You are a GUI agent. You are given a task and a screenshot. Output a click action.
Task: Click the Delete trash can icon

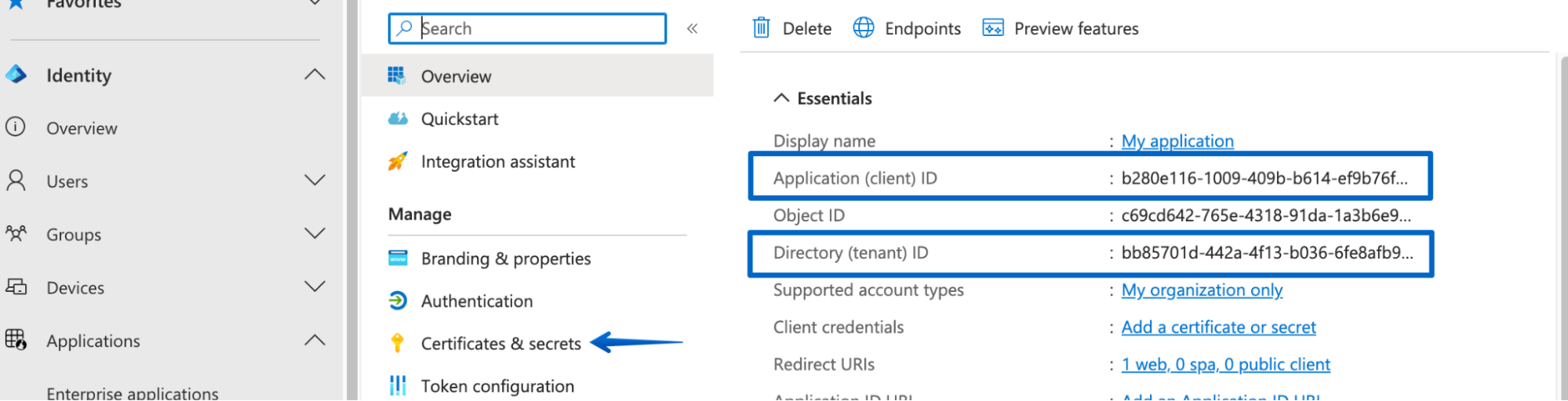(762, 28)
